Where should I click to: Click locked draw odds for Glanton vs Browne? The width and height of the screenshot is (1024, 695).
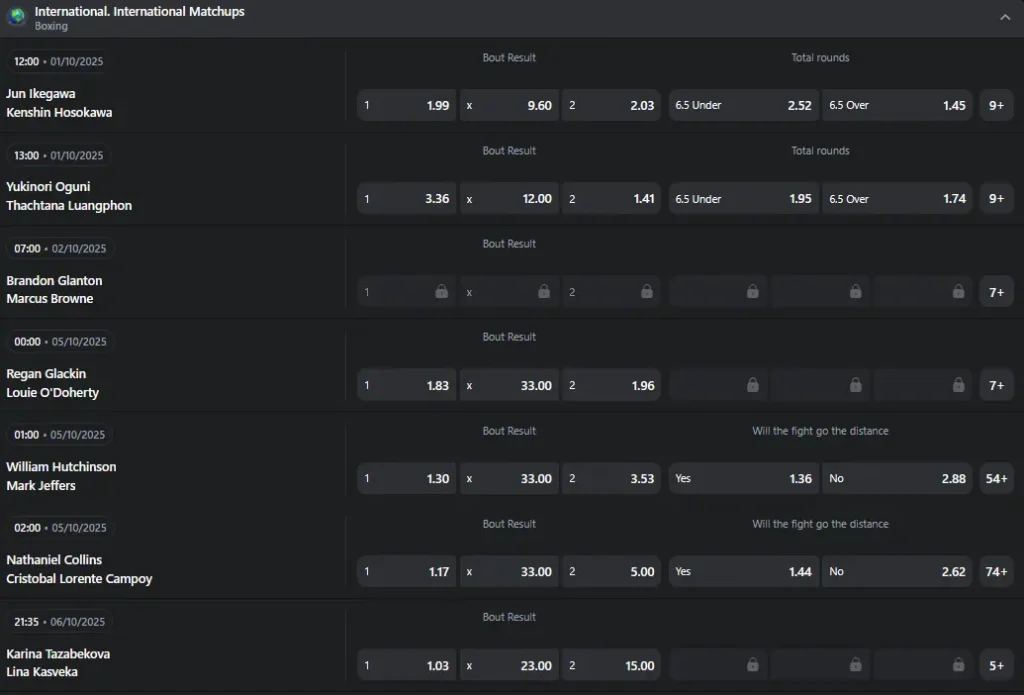click(509, 292)
